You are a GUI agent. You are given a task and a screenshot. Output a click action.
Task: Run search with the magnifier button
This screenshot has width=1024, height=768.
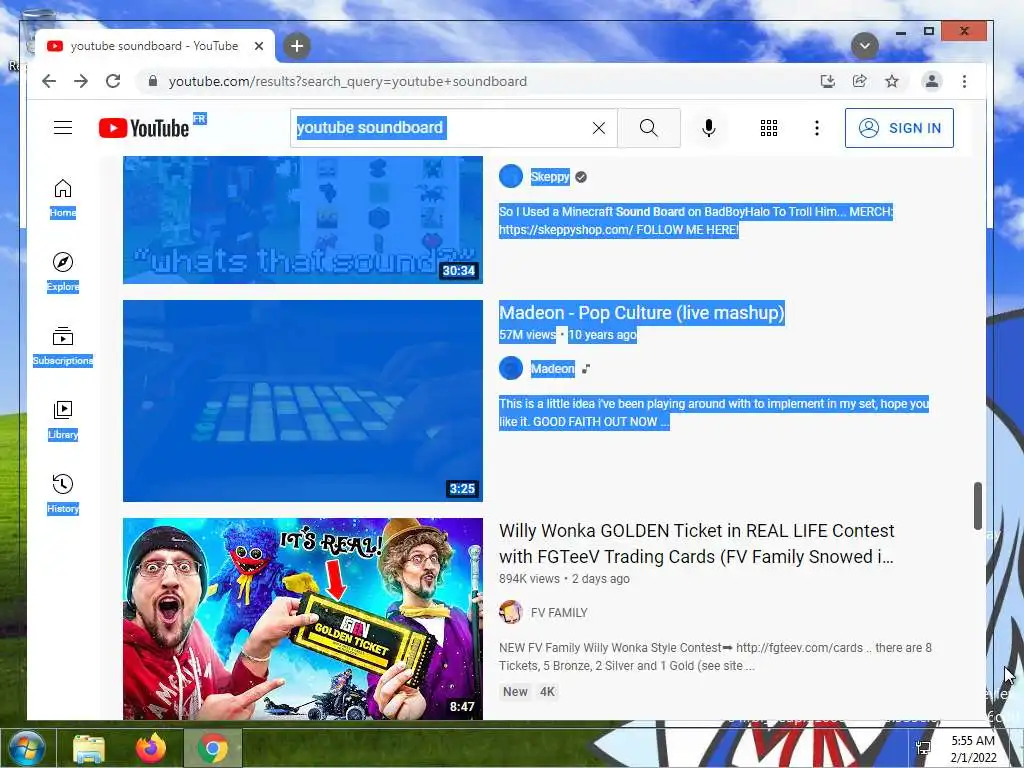click(x=648, y=128)
